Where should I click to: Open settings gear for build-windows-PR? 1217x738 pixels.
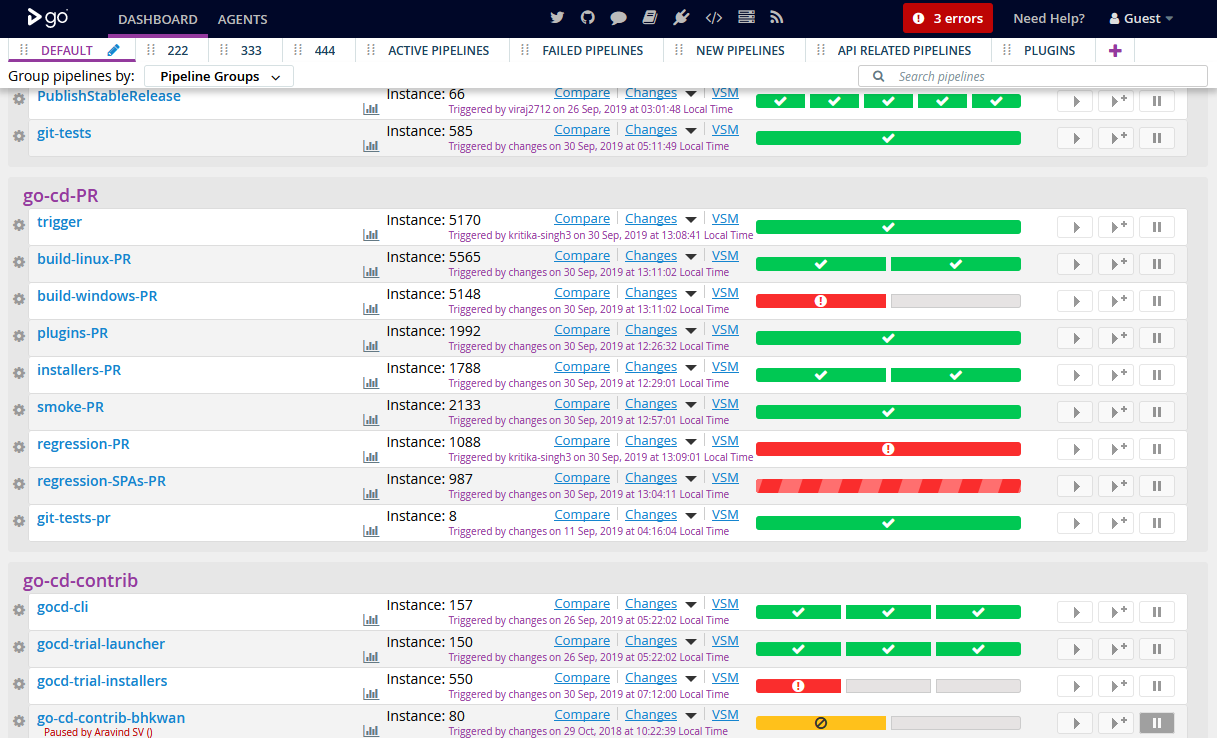[x=18, y=299]
